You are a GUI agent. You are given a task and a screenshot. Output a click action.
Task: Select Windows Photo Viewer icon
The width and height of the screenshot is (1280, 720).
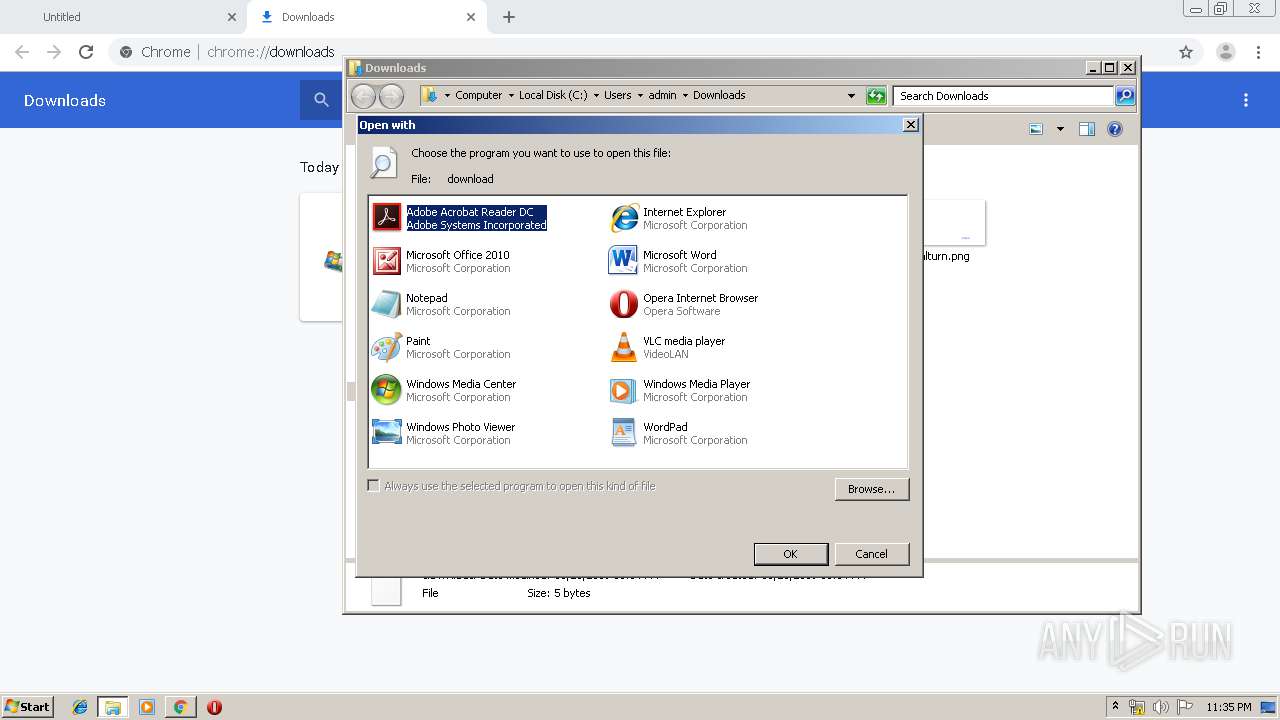(386, 432)
